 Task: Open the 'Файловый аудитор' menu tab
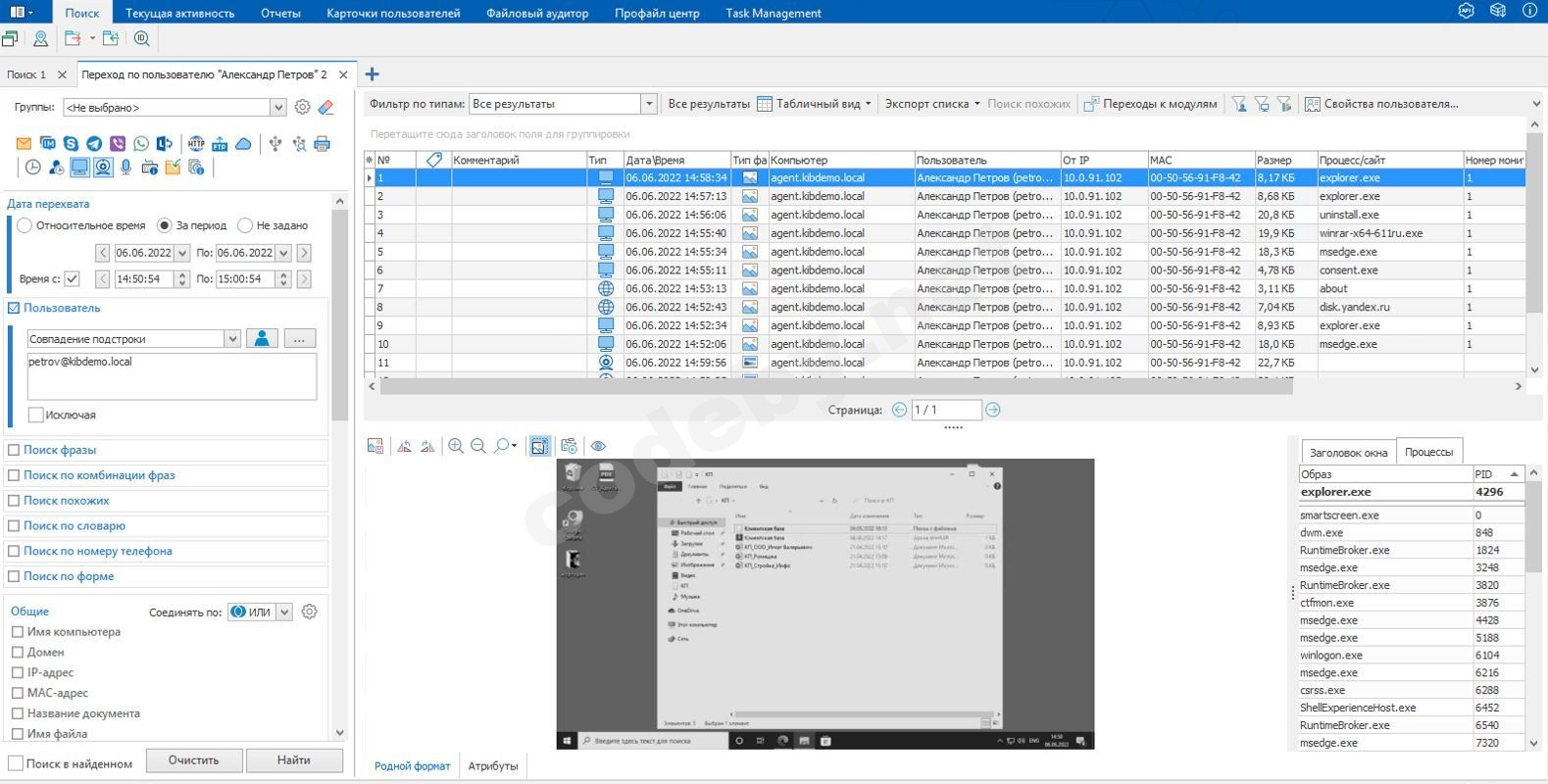click(537, 13)
